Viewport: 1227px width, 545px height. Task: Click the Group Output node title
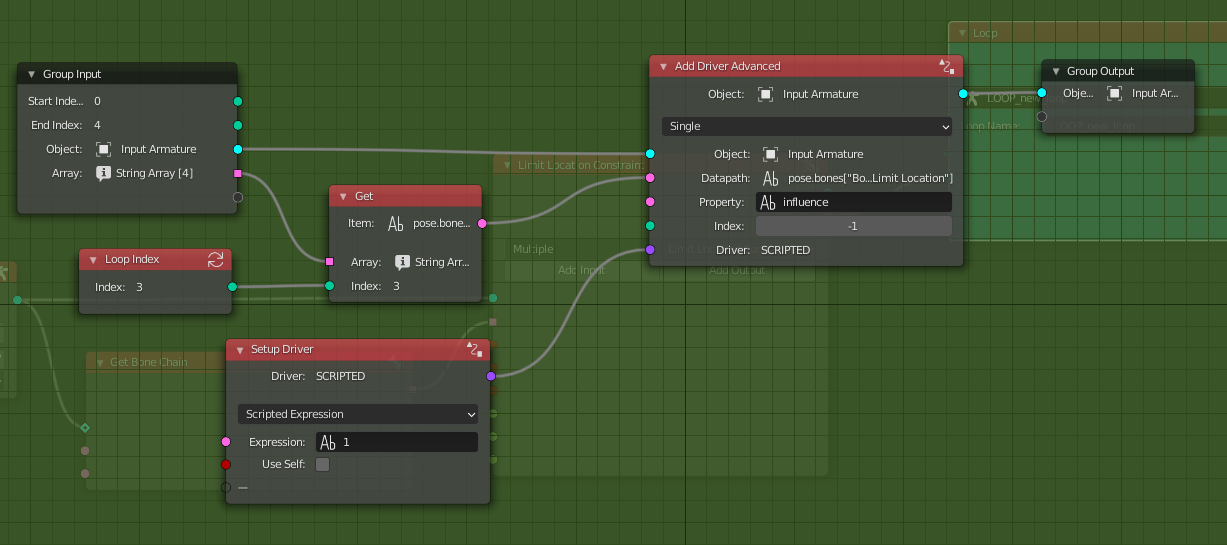(x=1100, y=71)
